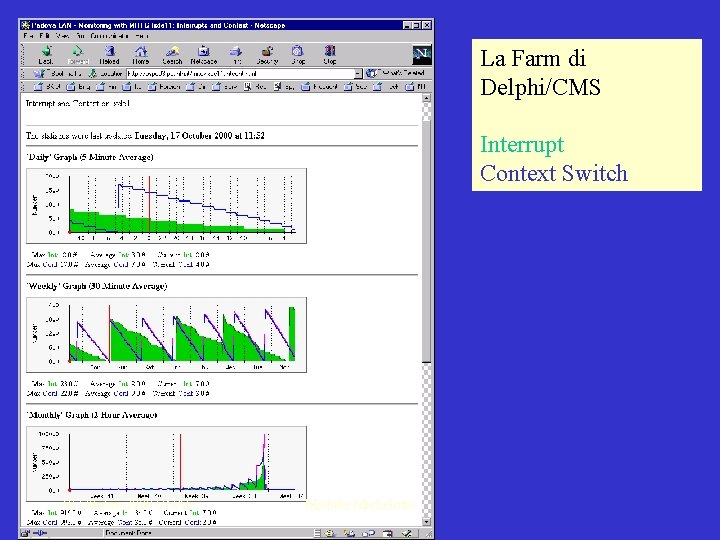Go to the Home page
Screen dimensions: 720x540
tap(141, 55)
